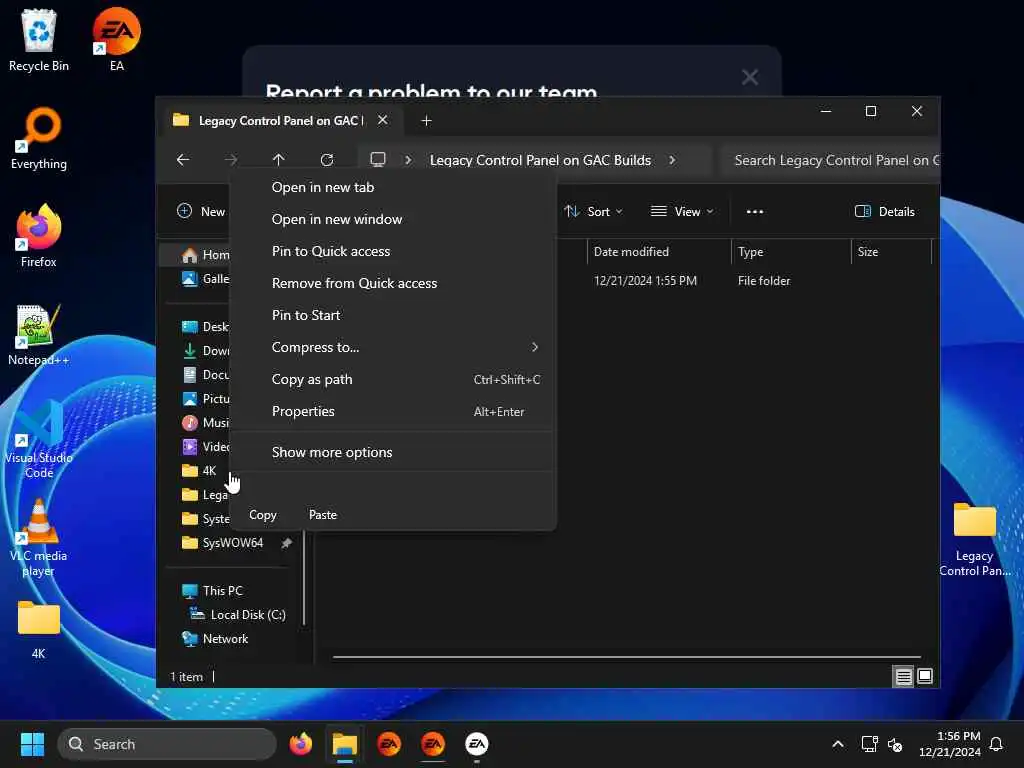Screen dimensions: 1024x768
Task: Close the Report a problem dialog
Action: pos(750,77)
